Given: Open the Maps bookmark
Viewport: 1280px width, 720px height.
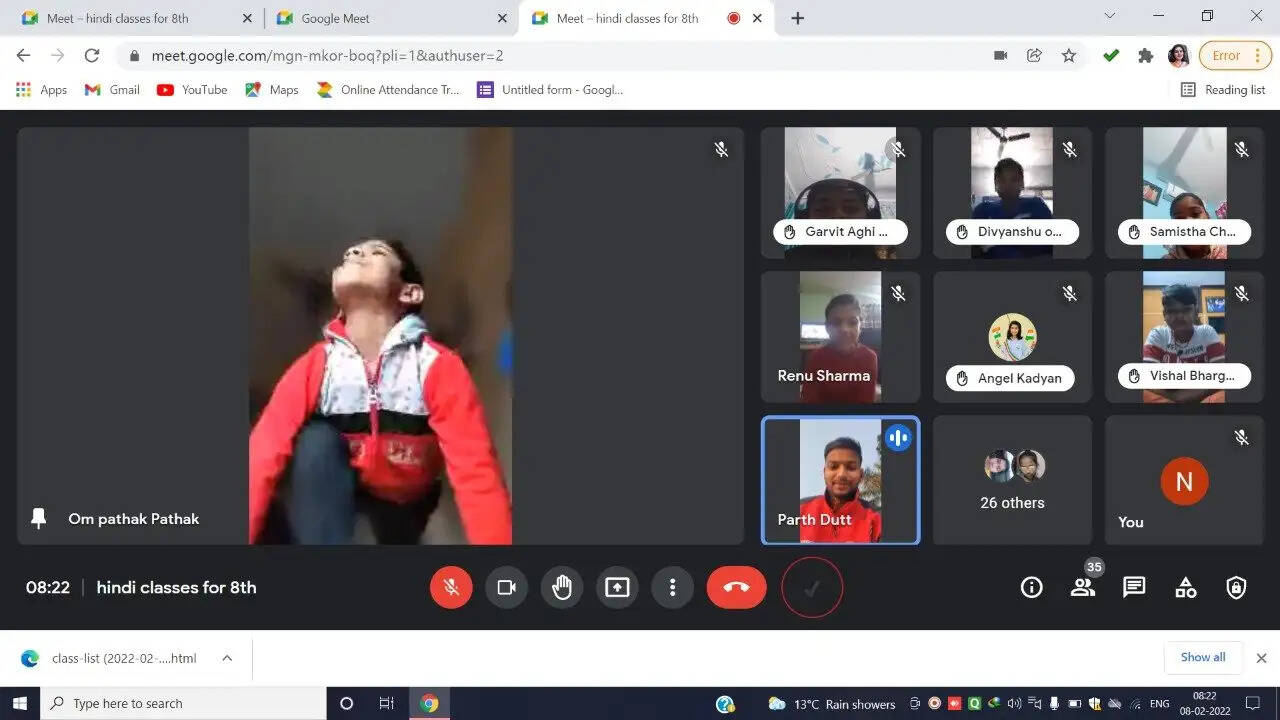Looking at the screenshot, I should (272, 89).
